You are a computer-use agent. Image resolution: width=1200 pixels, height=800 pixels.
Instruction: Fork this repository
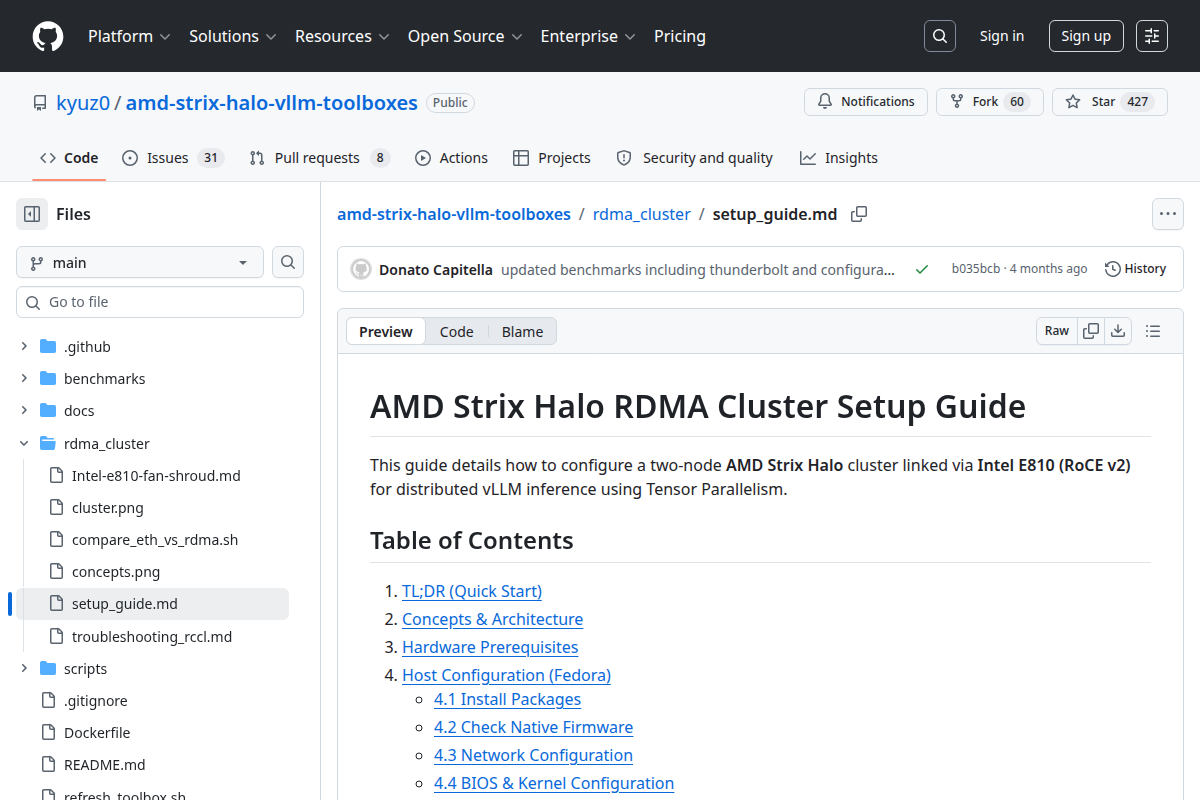point(990,102)
